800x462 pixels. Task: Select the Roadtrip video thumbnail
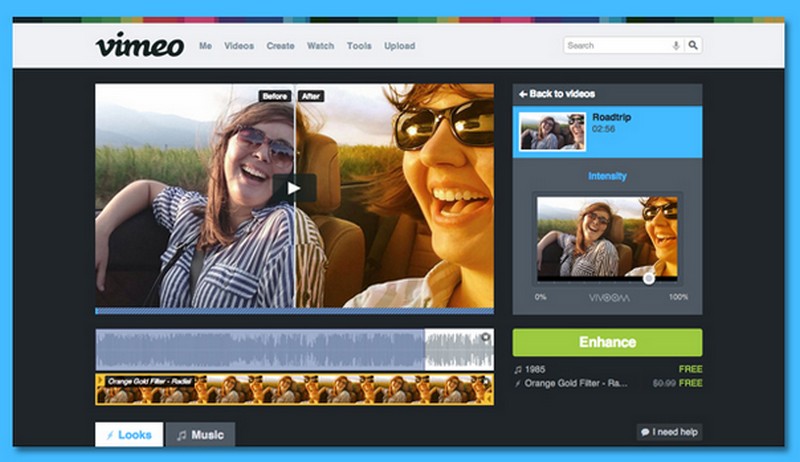[551, 131]
